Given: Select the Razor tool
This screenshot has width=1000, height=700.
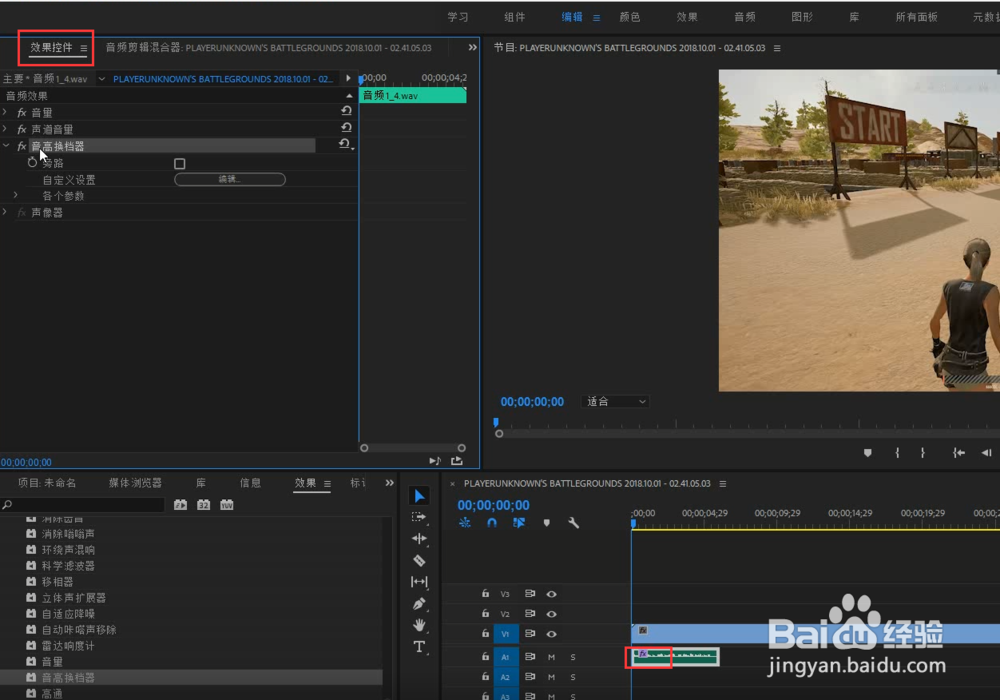Looking at the screenshot, I should point(419,560).
